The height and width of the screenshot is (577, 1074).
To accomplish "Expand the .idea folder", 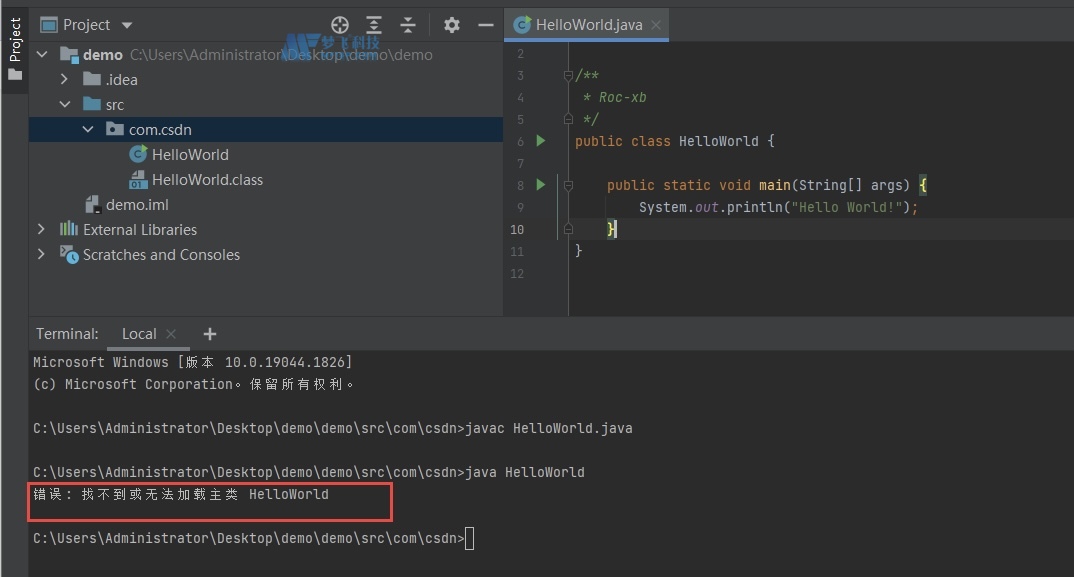I will click(x=64, y=80).
